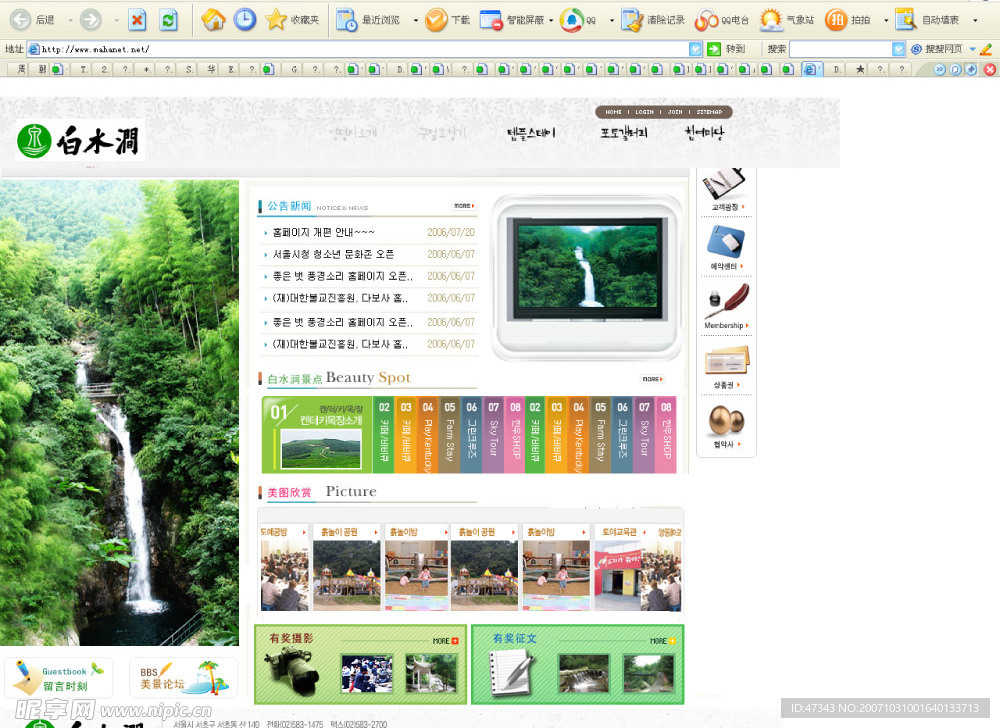Close the tab with the red X on tab bar
The image size is (1000, 728).
pyautogui.click(x=990, y=69)
